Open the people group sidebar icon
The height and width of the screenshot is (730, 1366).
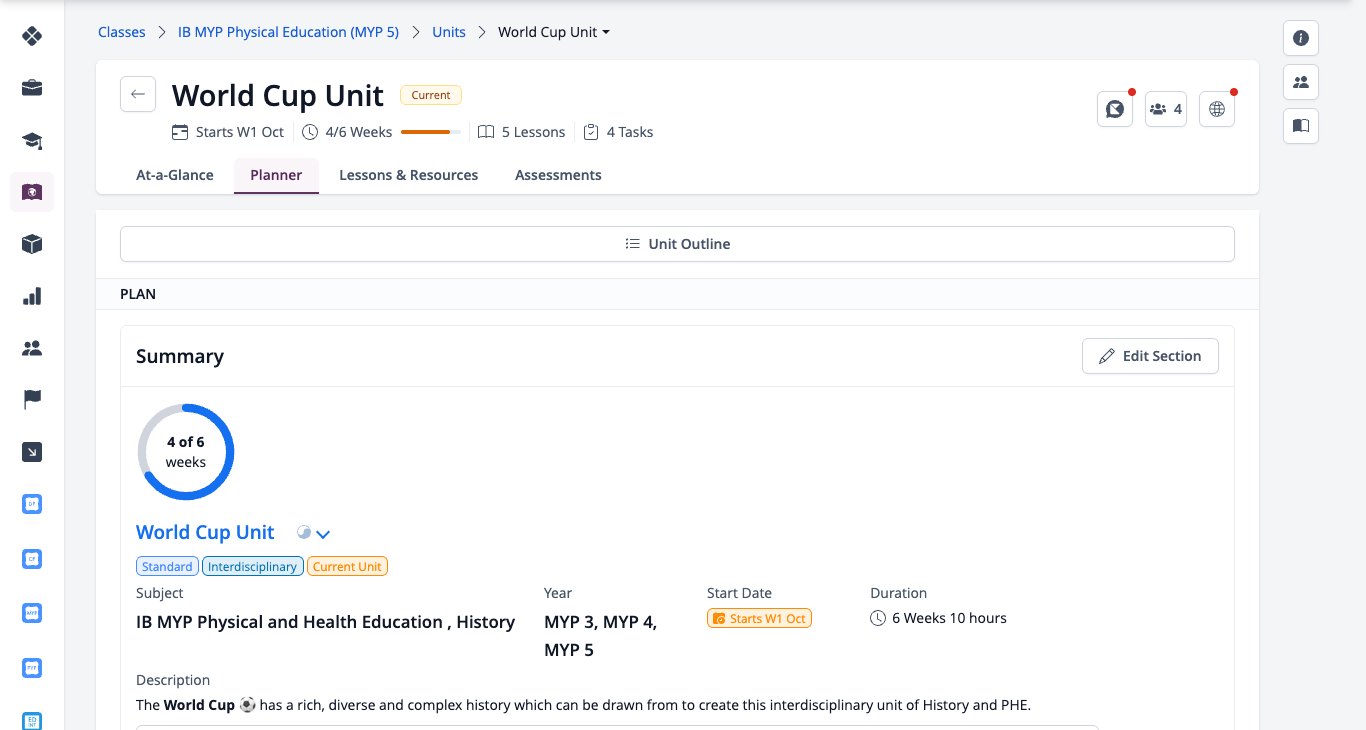click(x=32, y=348)
